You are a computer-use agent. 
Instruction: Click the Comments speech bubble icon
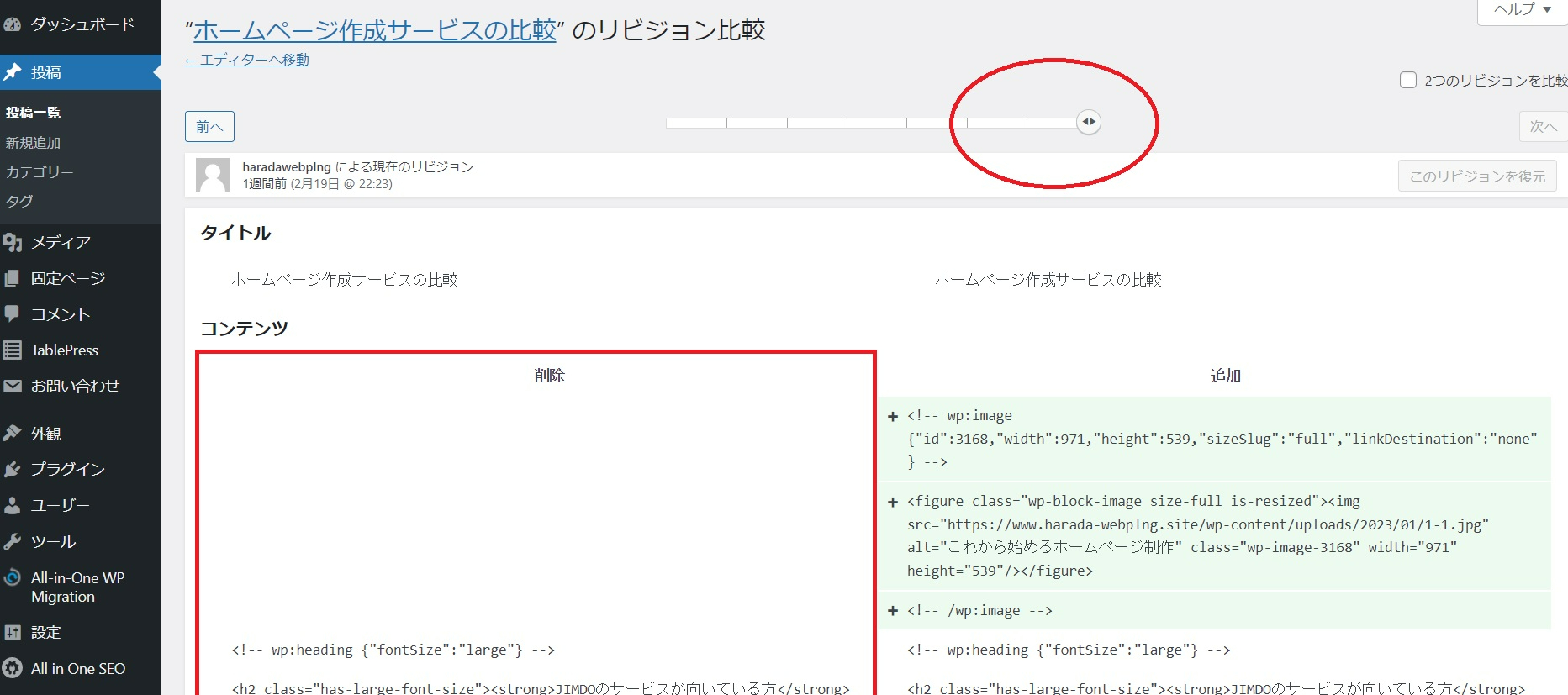[12, 314]
